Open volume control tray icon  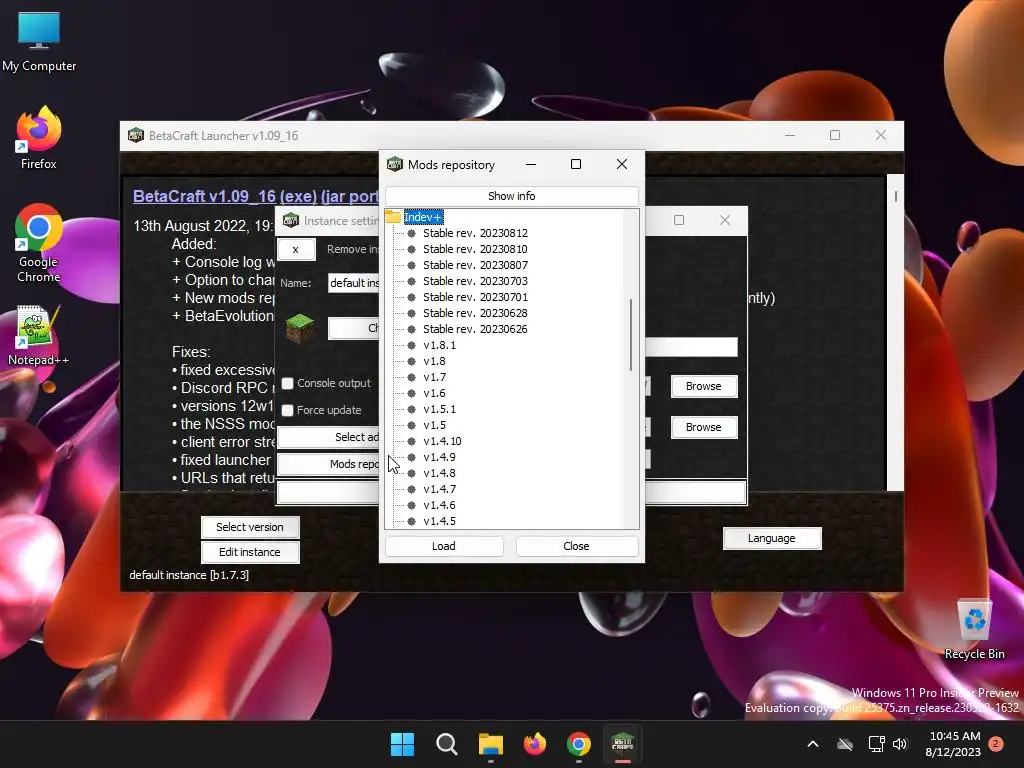pos(901,744)
